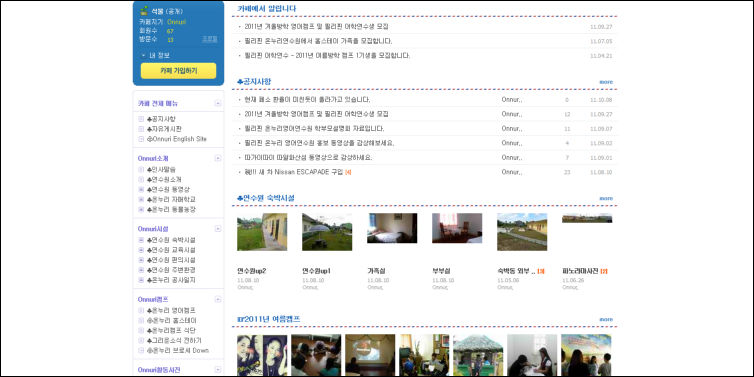Viewport: 754px width, 377px height.
Task: Open the 11.07.05 notice about 홈스테이 가족
Action: tap(318, 41)
